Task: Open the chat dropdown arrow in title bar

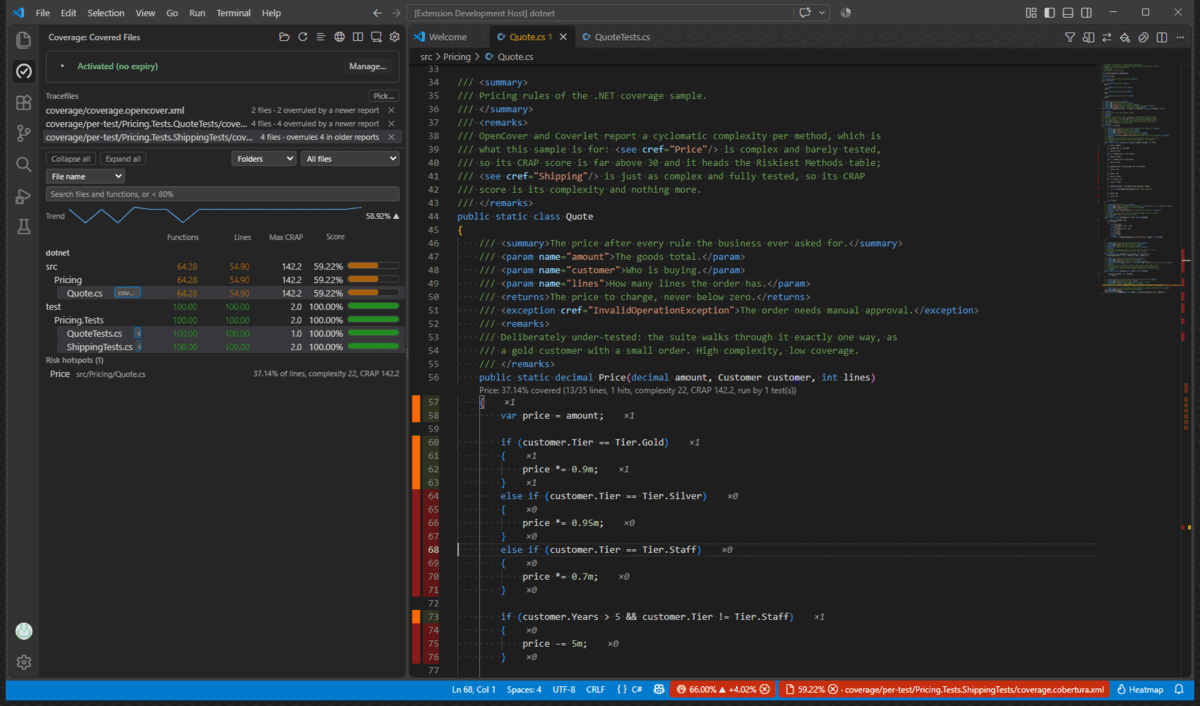Action: (x=822, y=13)
